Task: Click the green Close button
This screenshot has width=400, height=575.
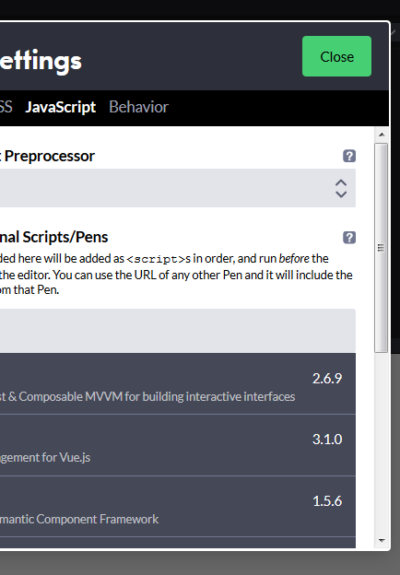Action: tap(337, 56)
